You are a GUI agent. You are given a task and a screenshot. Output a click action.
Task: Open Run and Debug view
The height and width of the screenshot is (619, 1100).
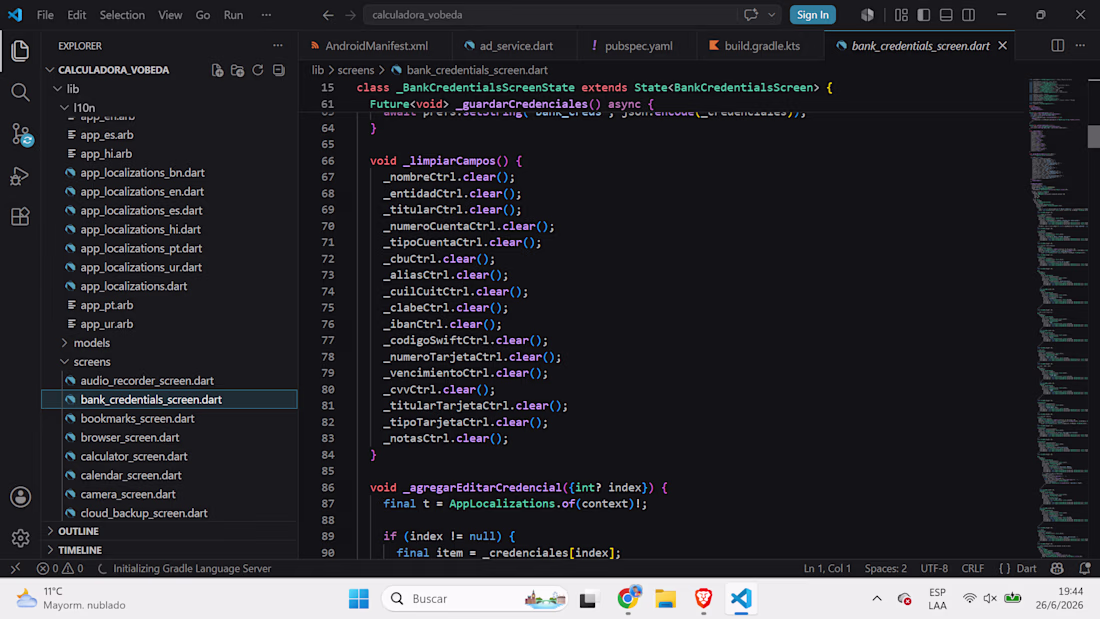(x=20, y=175)
